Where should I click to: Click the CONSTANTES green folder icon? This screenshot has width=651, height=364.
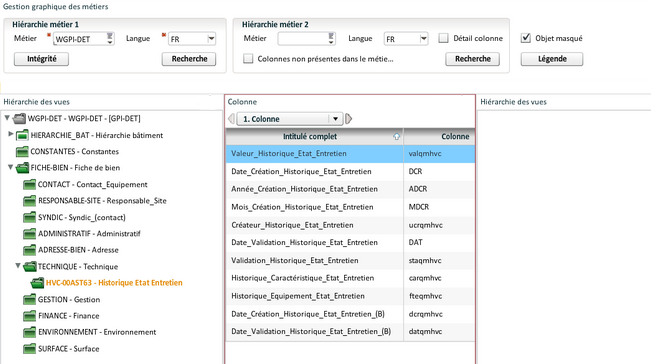point(22,151)
